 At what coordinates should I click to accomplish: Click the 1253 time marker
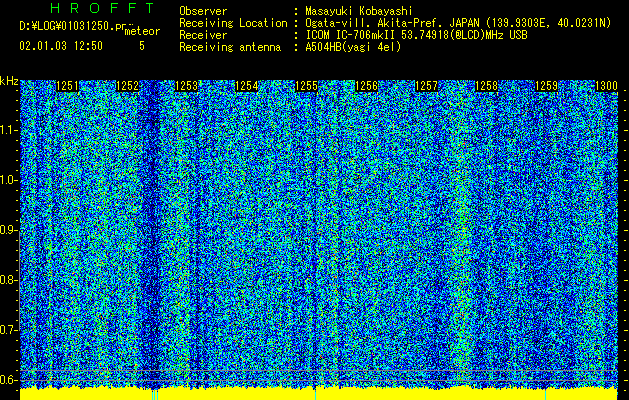coord(187,86)
